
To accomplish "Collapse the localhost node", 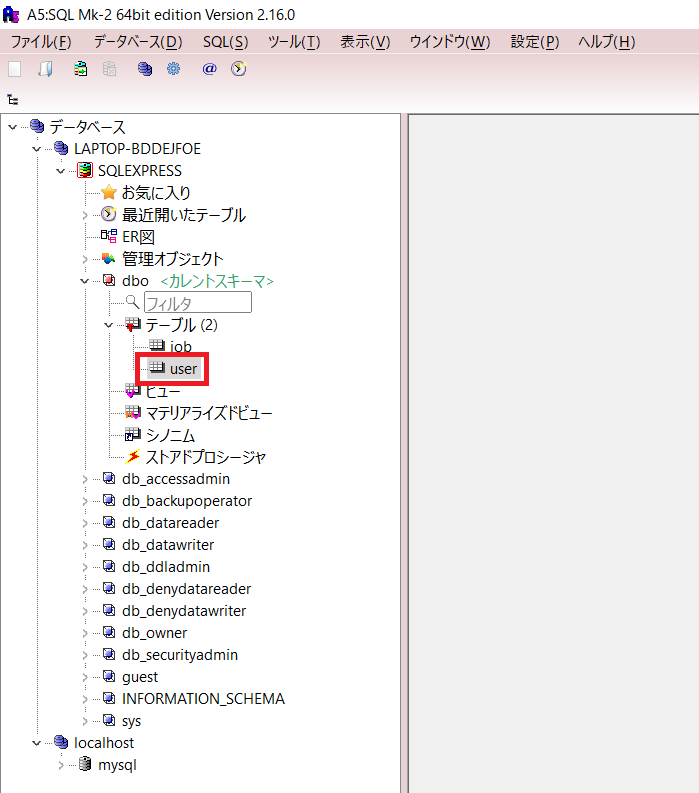I will point(36,743).
